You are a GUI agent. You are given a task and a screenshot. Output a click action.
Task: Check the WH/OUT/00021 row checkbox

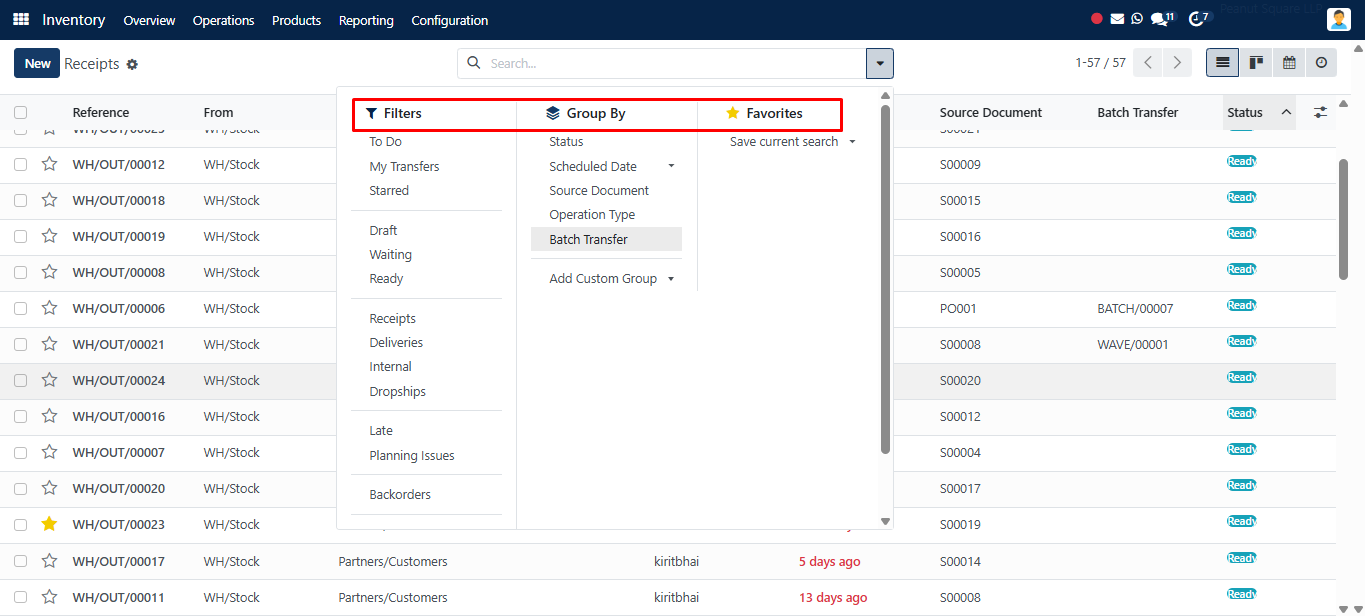coord(21,344)
